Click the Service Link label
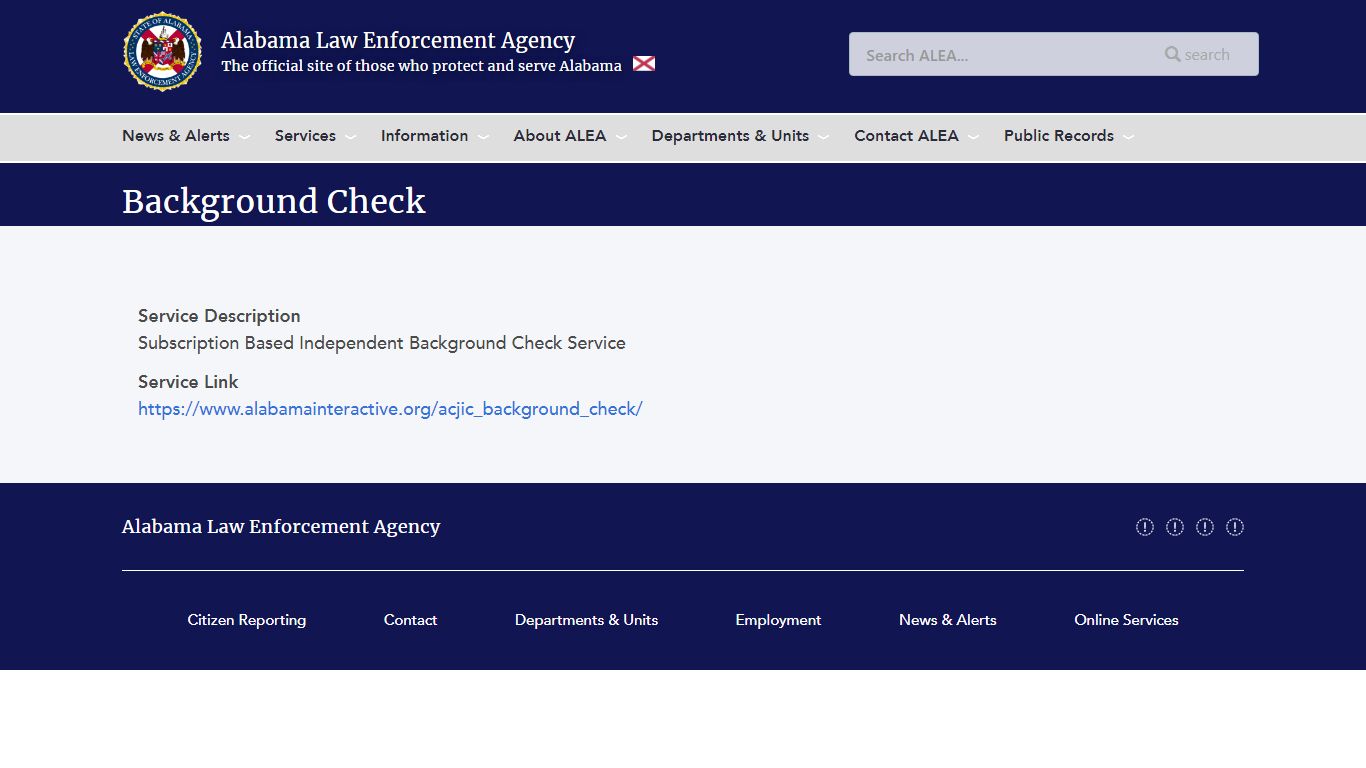 pyautogui.click(x=188, y=382)
